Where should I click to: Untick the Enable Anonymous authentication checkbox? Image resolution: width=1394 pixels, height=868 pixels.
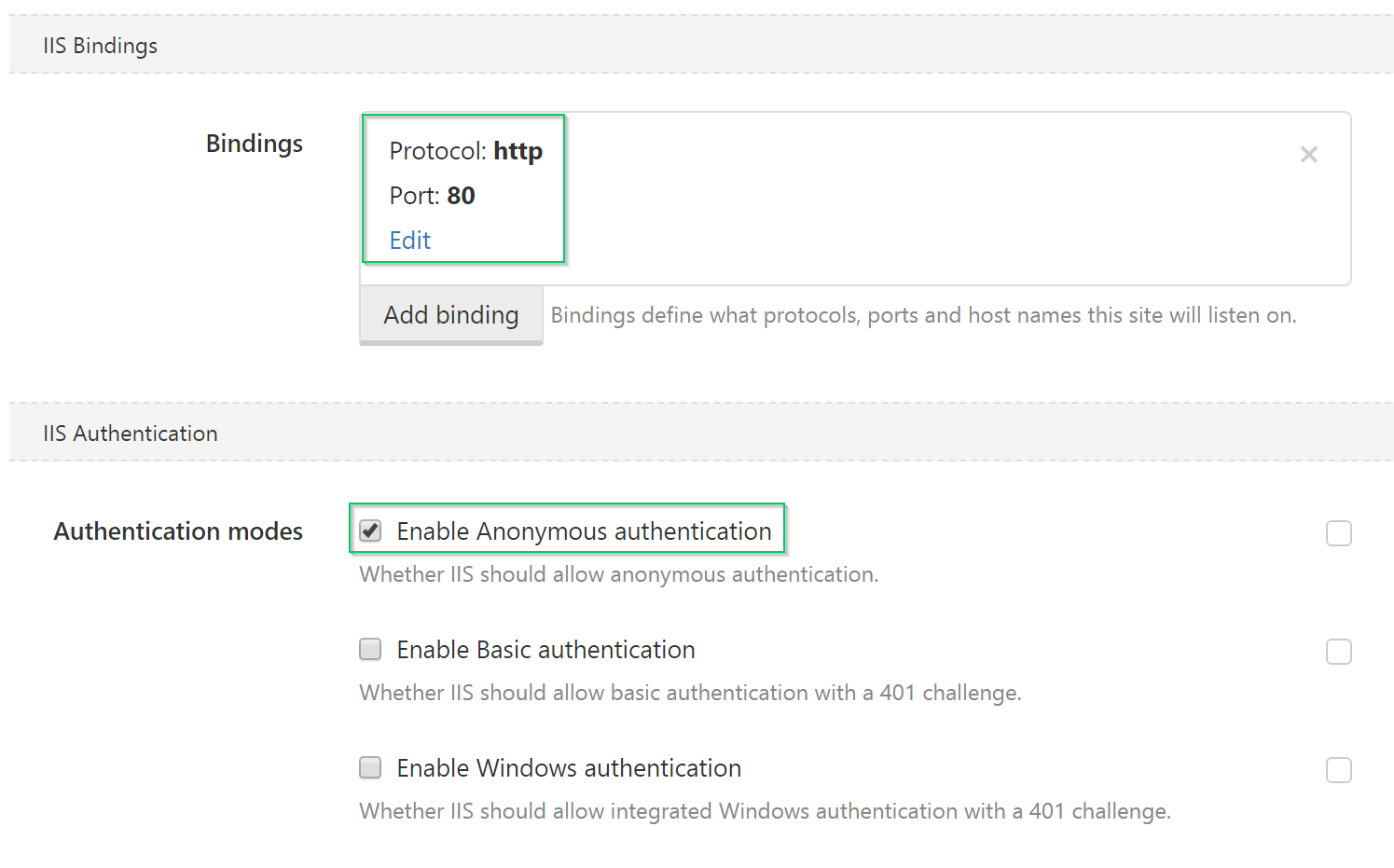point(370,531)
